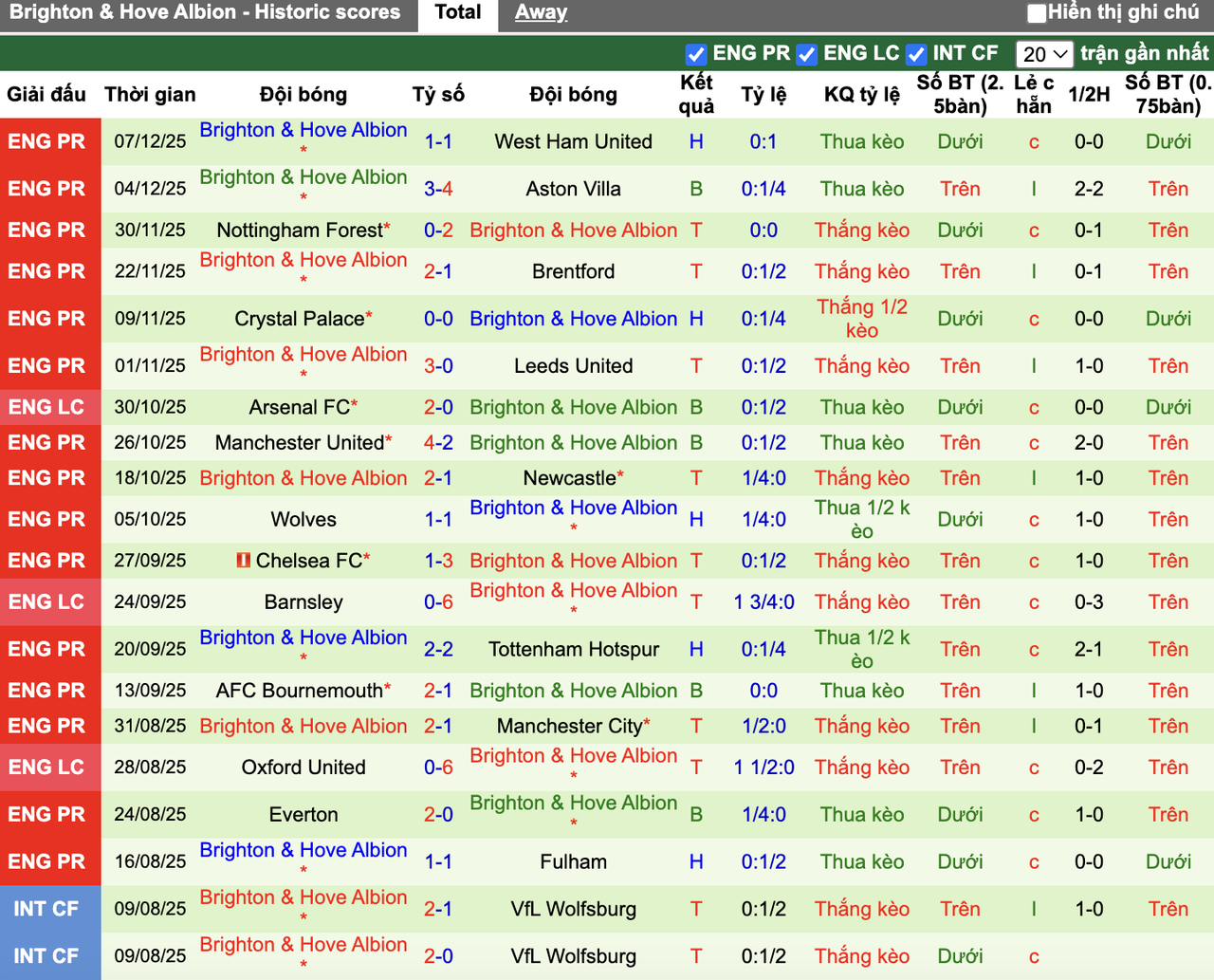Click the 3-4 score against Aston Villa
The width and height of the screenshot is (1214, 980).
click(x=438, y=189)
